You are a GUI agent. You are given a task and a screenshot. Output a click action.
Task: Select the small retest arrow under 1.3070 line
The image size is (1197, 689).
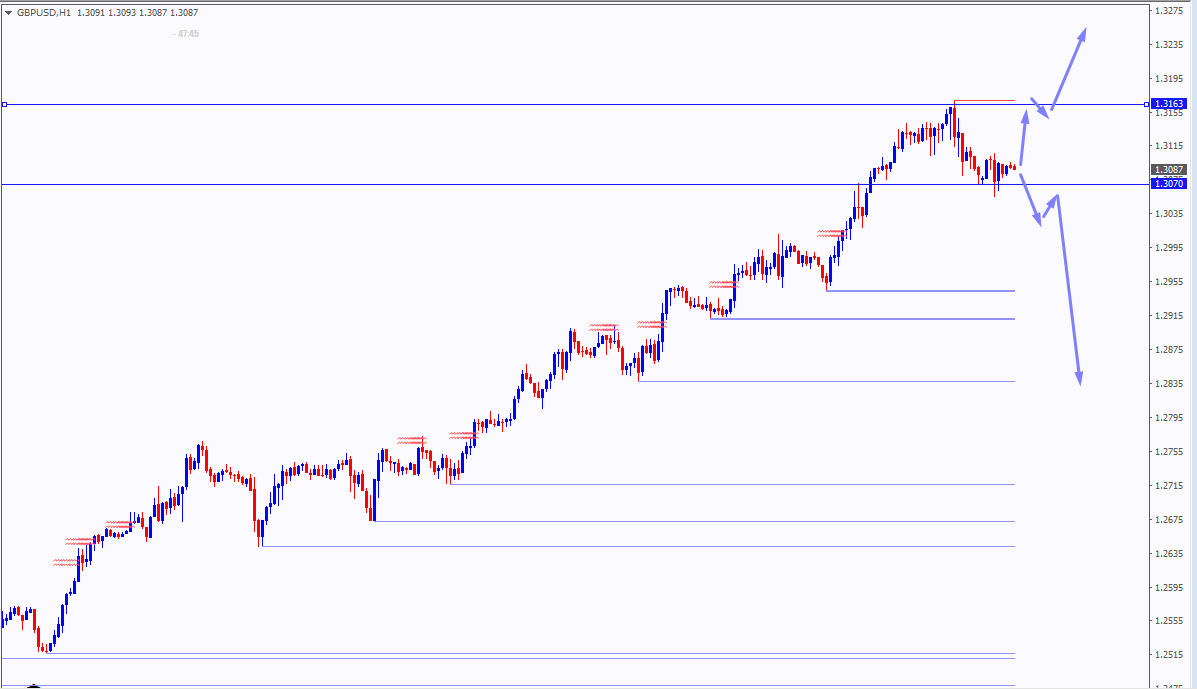(1050, 206)
